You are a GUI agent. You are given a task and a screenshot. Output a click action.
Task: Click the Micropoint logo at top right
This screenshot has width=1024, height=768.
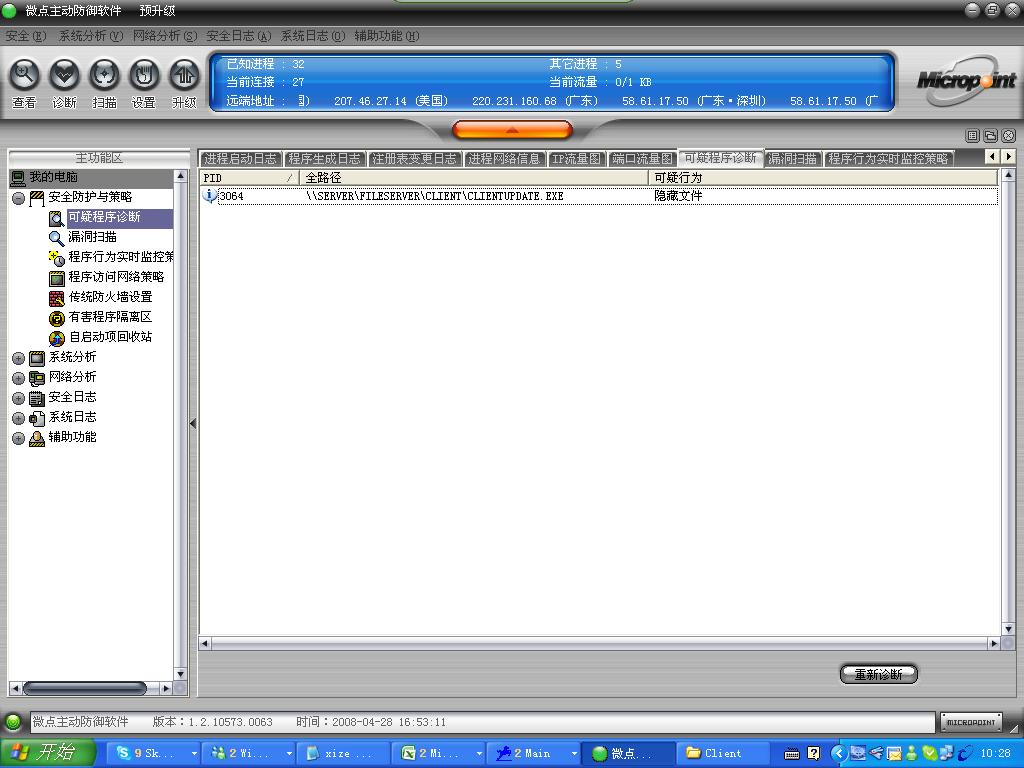965,80
